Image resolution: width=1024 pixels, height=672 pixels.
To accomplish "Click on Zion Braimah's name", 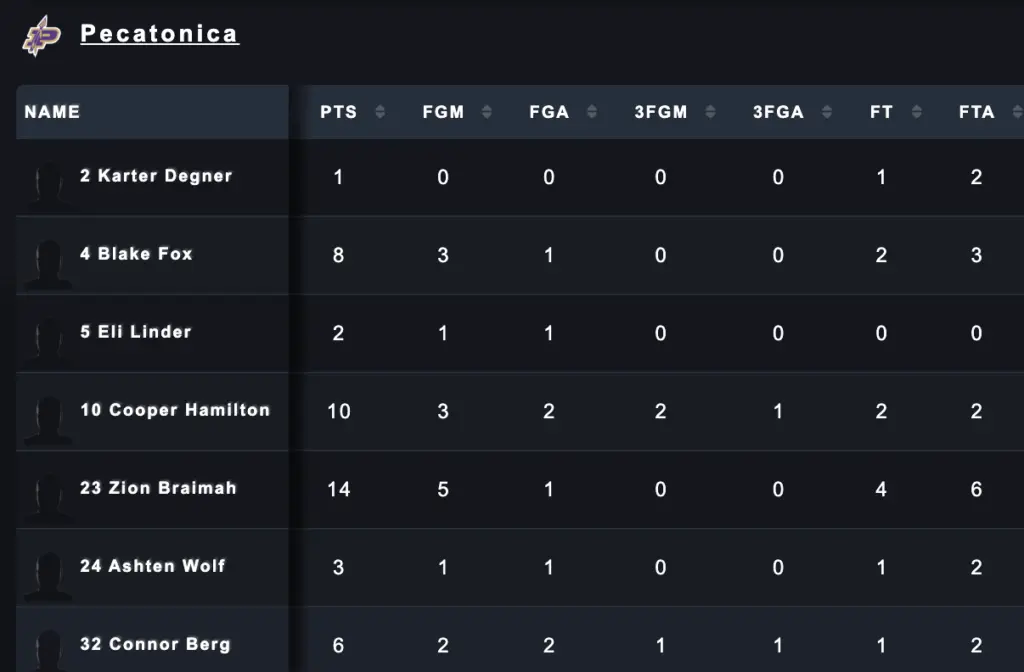I will [158, 488].
